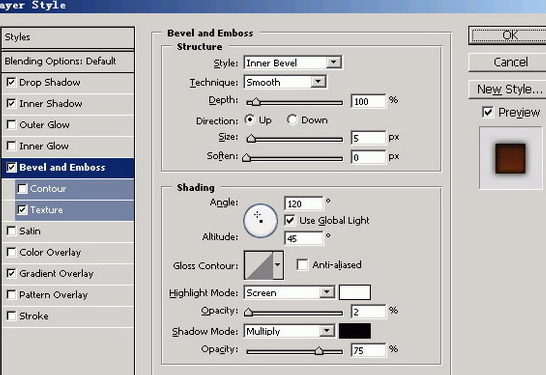Click the Depth slider handle

coord(256,102)
